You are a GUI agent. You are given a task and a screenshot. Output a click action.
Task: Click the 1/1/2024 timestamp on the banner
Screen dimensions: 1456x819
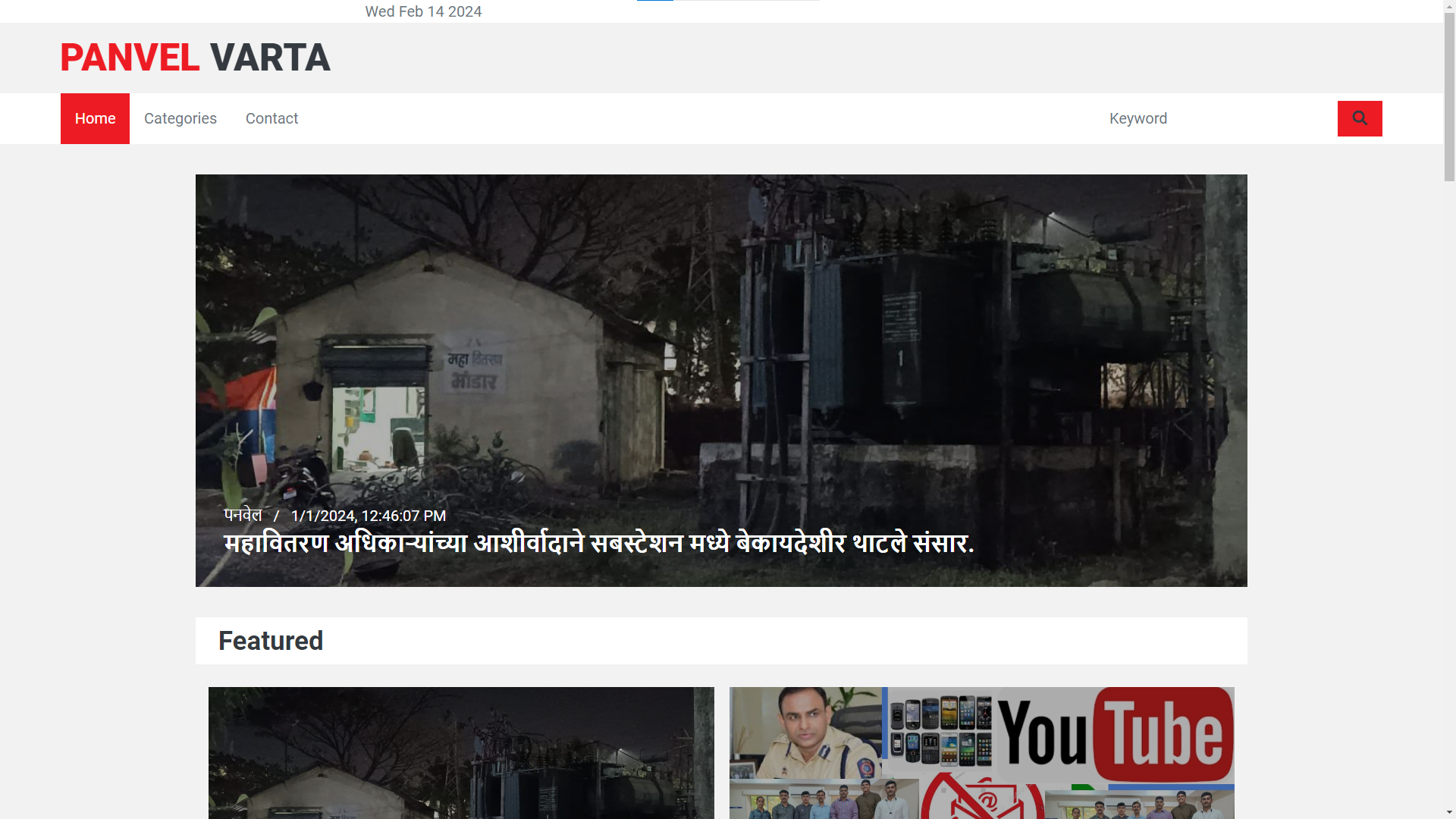click(x=368, y=516)
